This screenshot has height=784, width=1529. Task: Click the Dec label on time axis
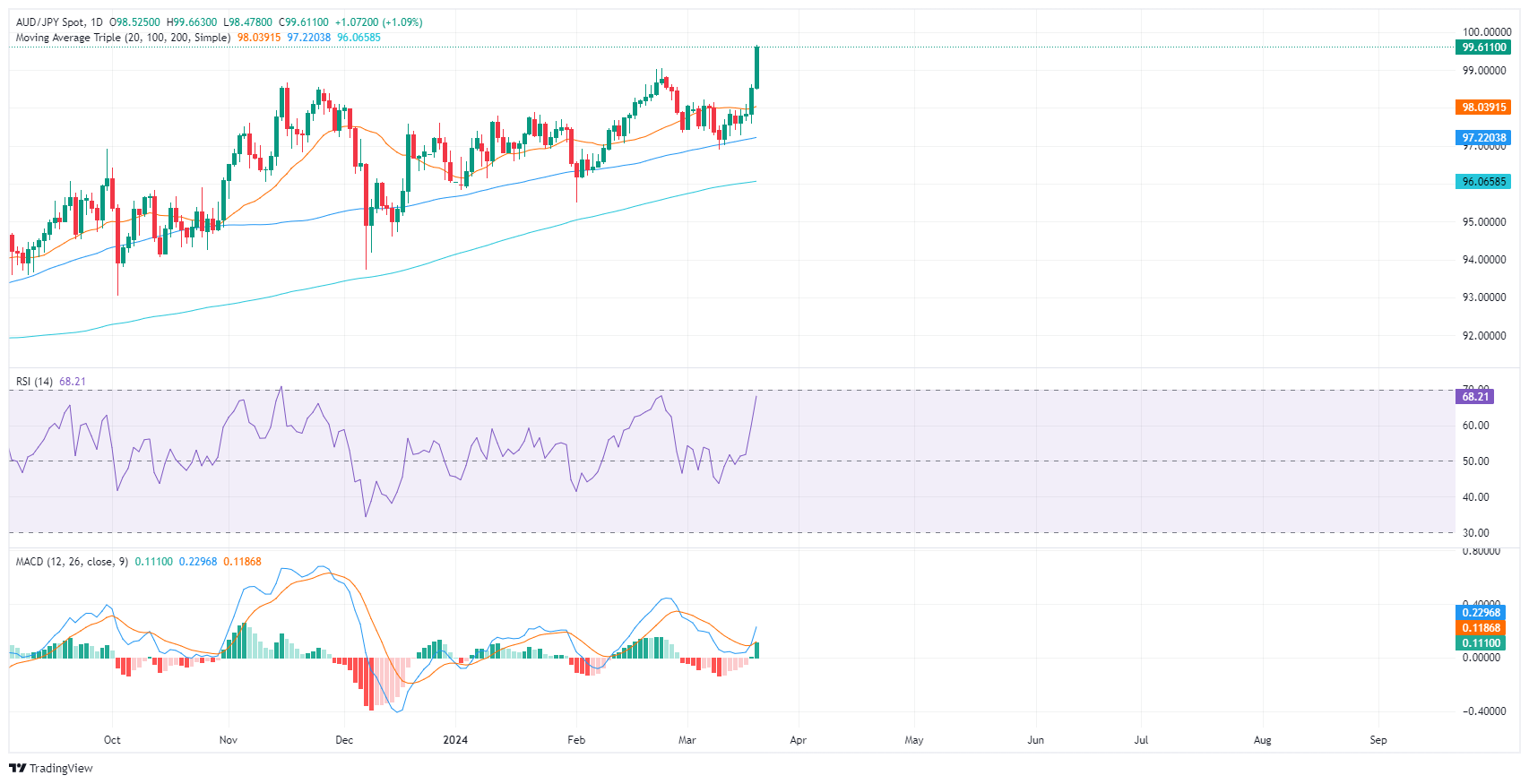pos(344,740)
